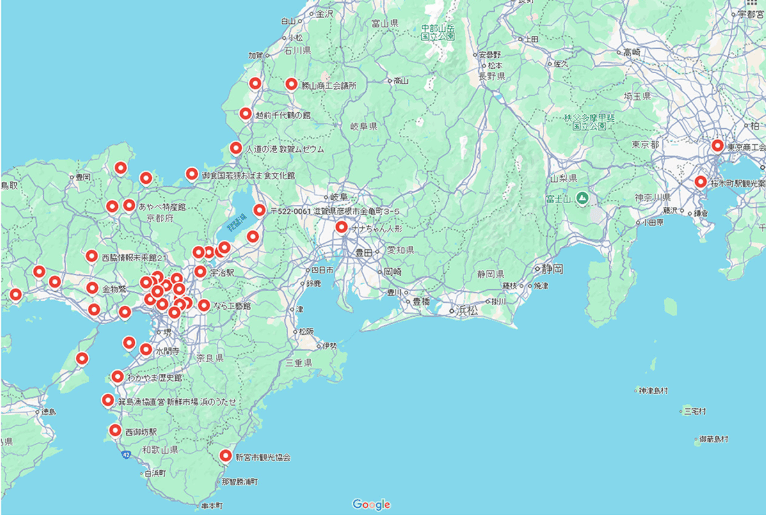Select the 浜松 city label
This screenshot has height=515, width=766.
click(467, 310)
